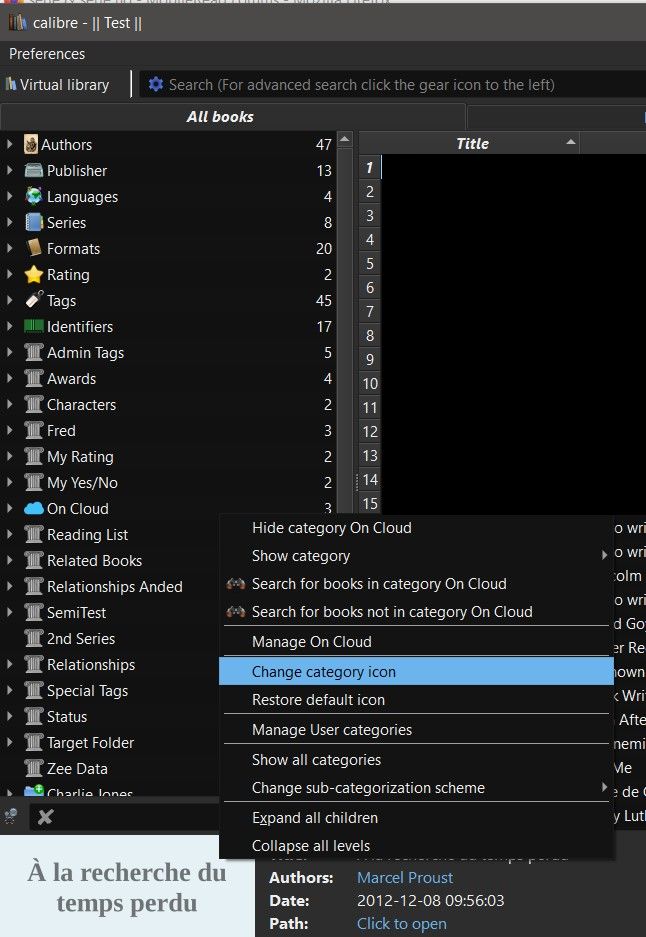Click the Virtual library books icon

click(x=11, y=84)
